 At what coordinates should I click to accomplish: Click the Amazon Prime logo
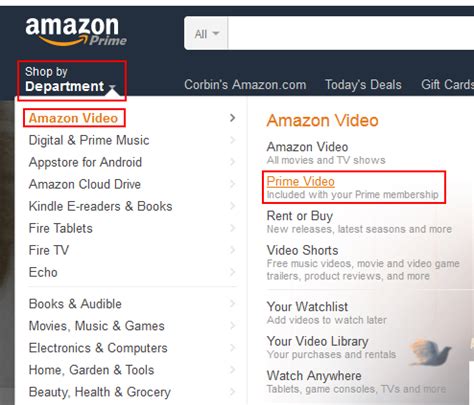click(76, 32)
